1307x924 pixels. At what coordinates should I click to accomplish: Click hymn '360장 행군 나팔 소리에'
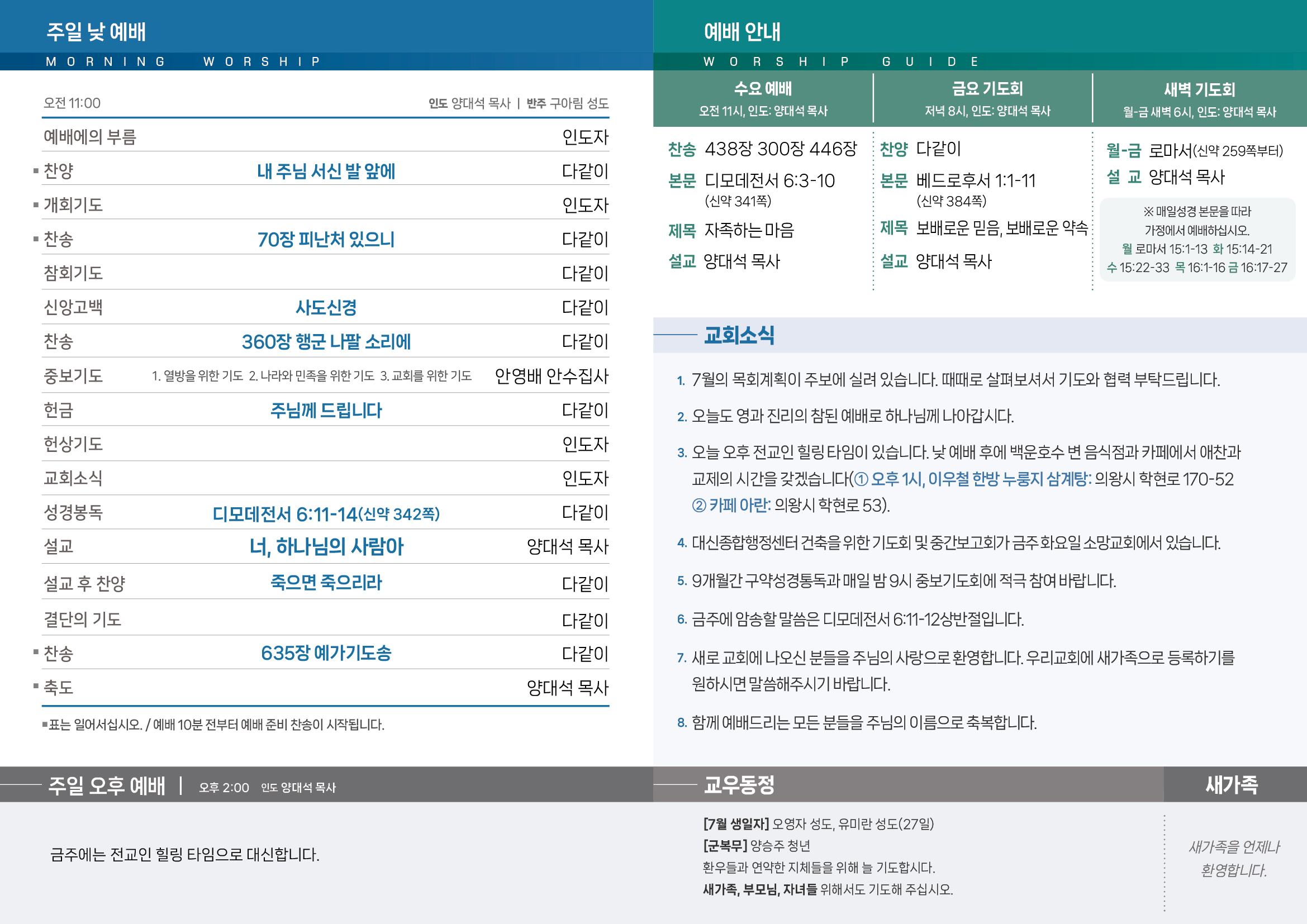tap(326, 341)
